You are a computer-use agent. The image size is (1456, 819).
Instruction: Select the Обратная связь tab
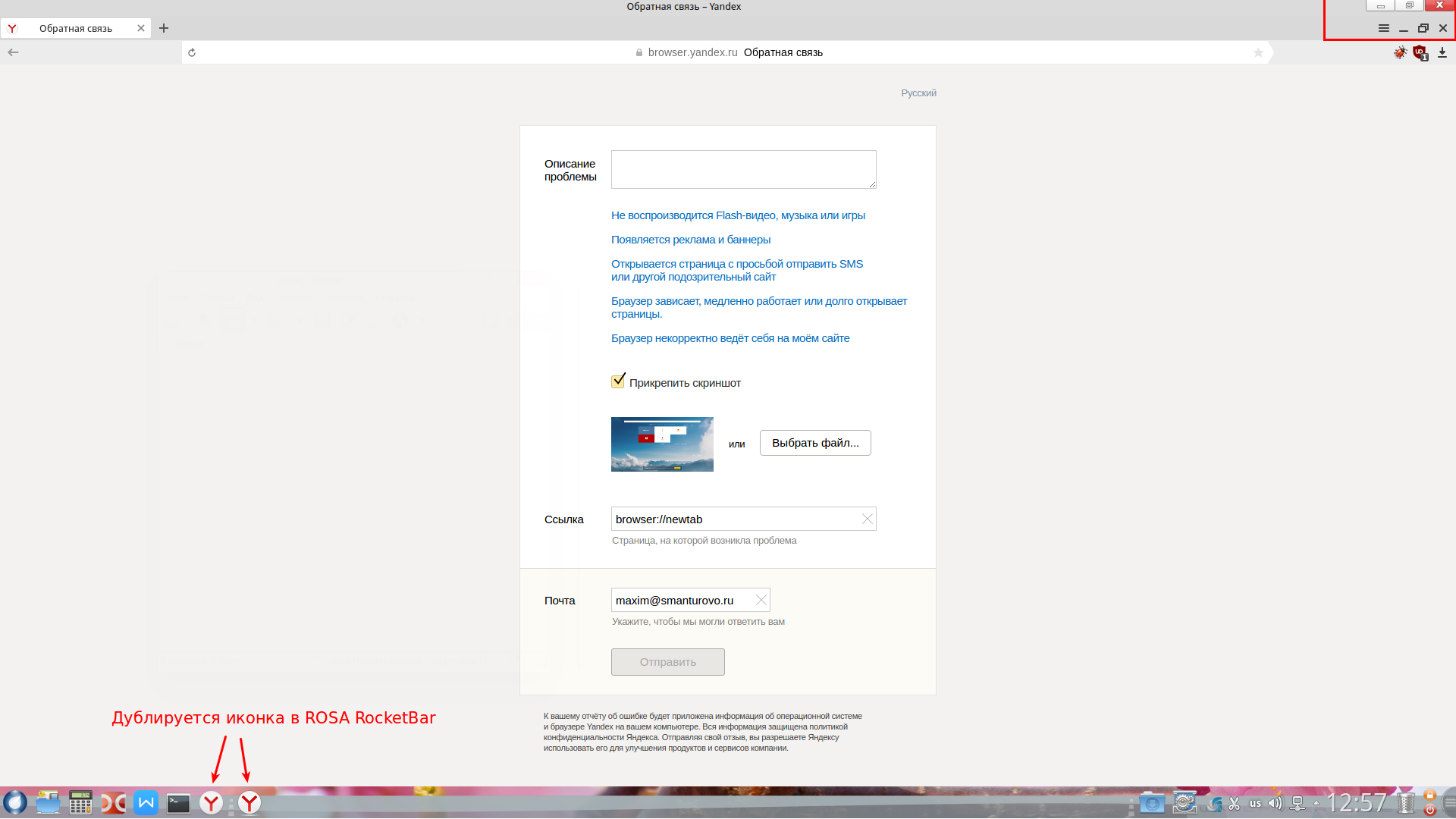point(76,28)
